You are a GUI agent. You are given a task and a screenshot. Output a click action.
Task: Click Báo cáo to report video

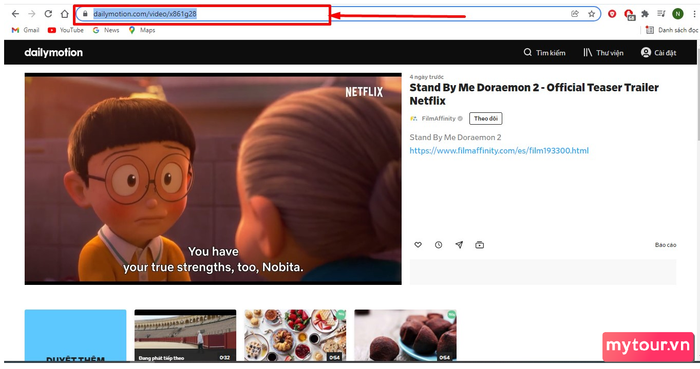coord(665,245)
